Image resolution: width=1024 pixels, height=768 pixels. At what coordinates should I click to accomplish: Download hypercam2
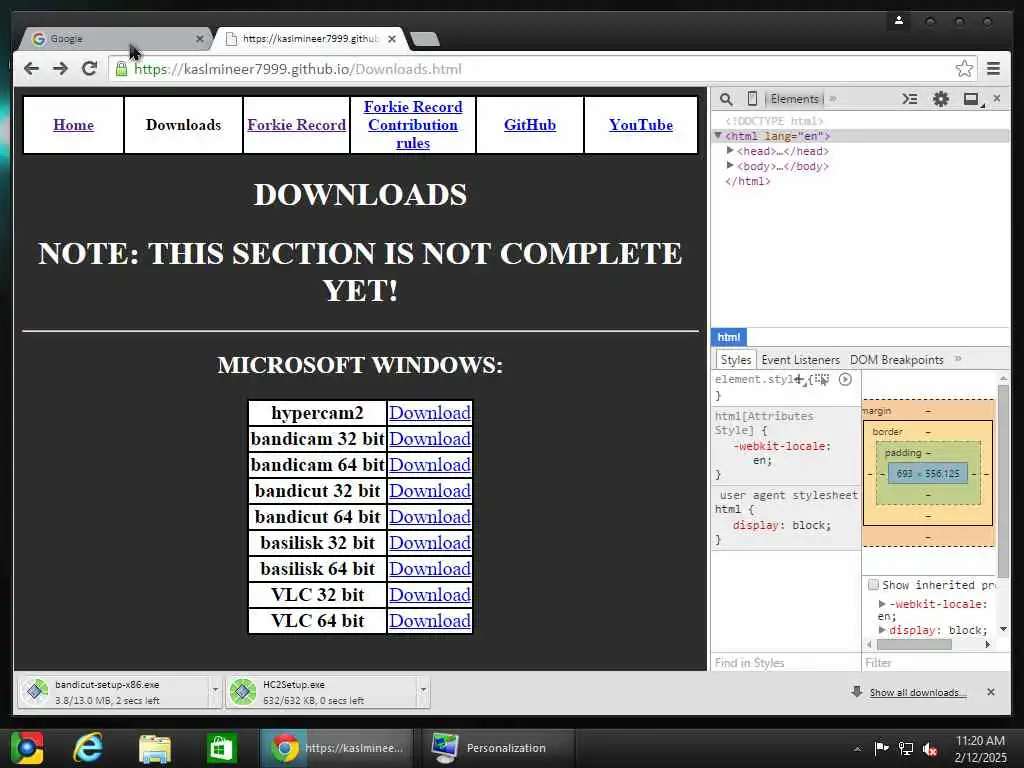coord(430,413)
